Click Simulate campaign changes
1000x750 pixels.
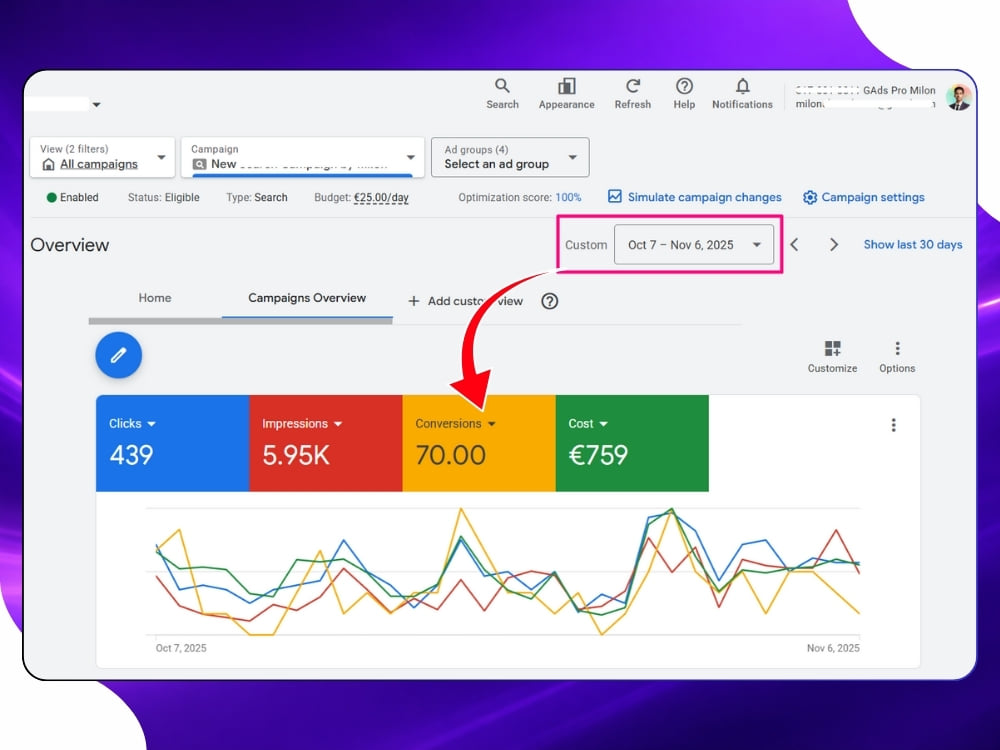[x=695, y=197]
